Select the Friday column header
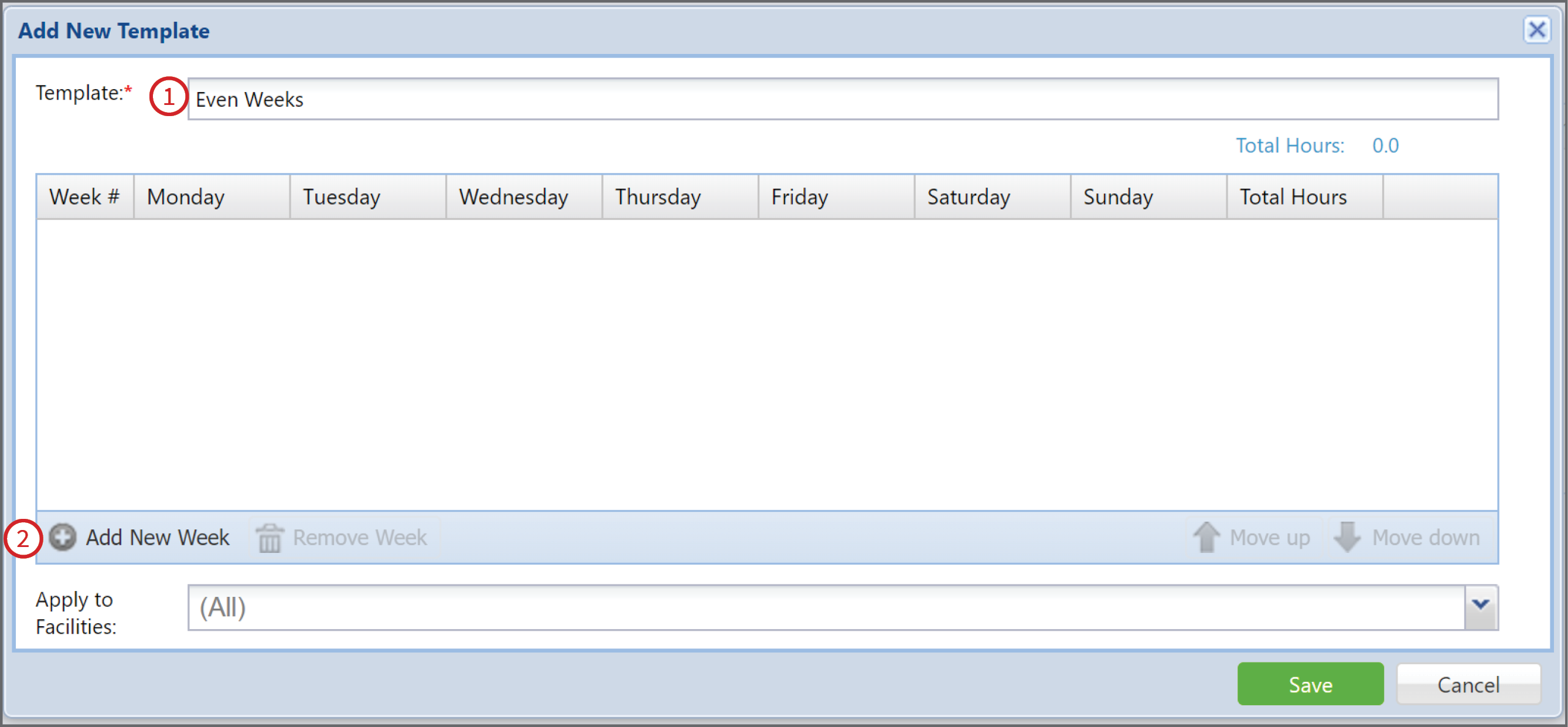 [x=799, y=196]
